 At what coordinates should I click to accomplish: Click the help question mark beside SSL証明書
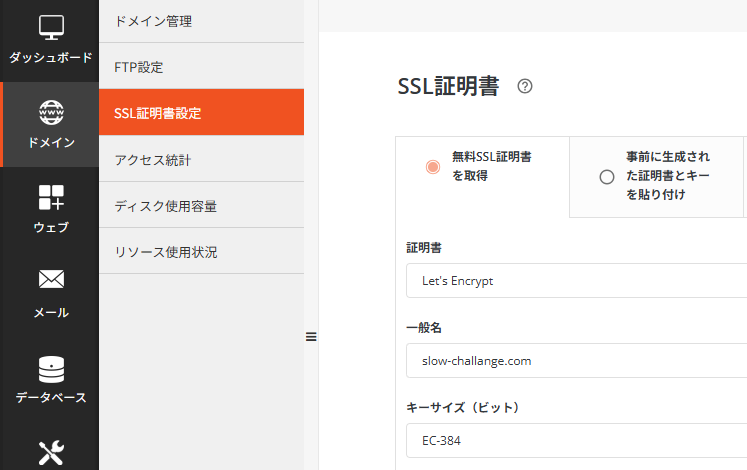click(x=525, y=87)
